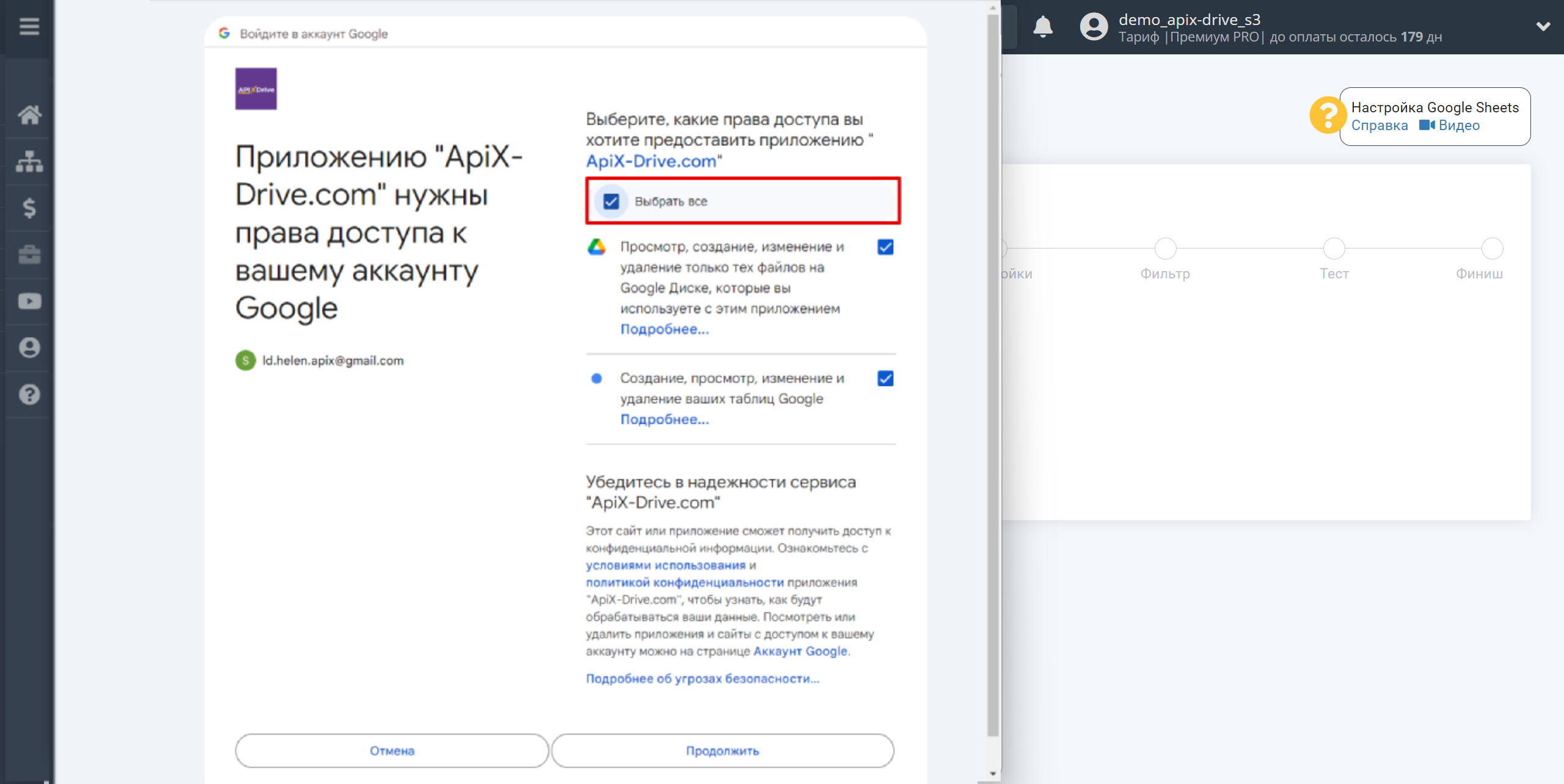This screenshot has width=1564, height=784.
Task: Open 'политикой конфиденциальности' link
Action: tap(684, 583)
